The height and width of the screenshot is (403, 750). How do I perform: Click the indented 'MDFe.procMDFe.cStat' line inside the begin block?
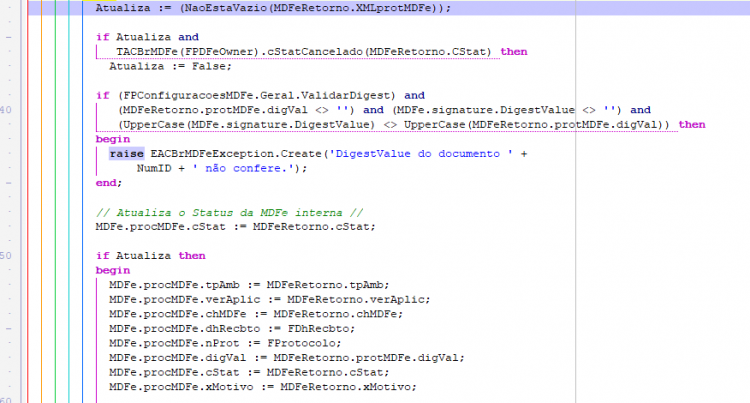[249, 372]
